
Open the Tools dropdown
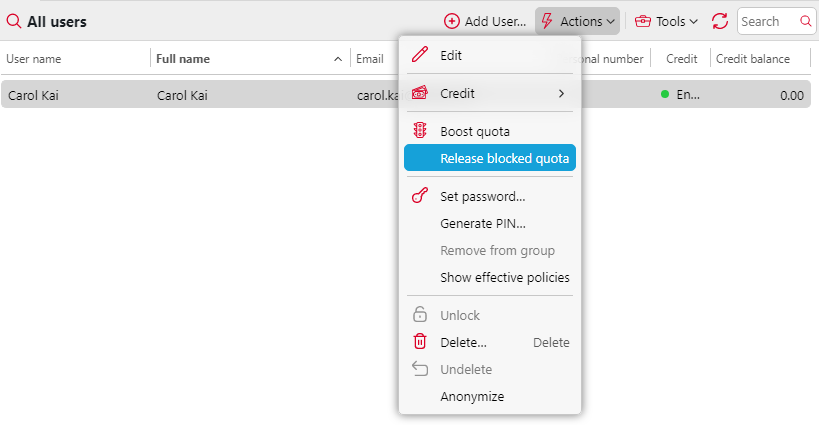667,21
